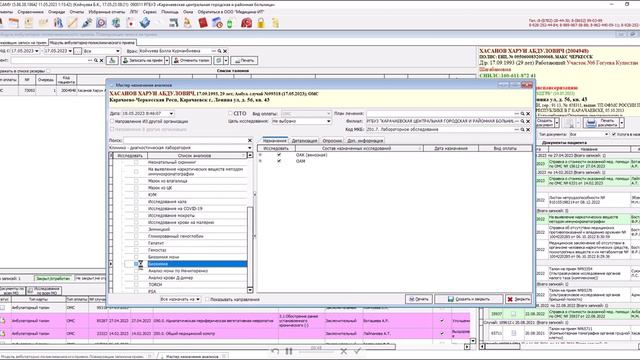640x360 pixels.
Task: Click the orange pencil toolbar icon
Action: coord(72,23)
